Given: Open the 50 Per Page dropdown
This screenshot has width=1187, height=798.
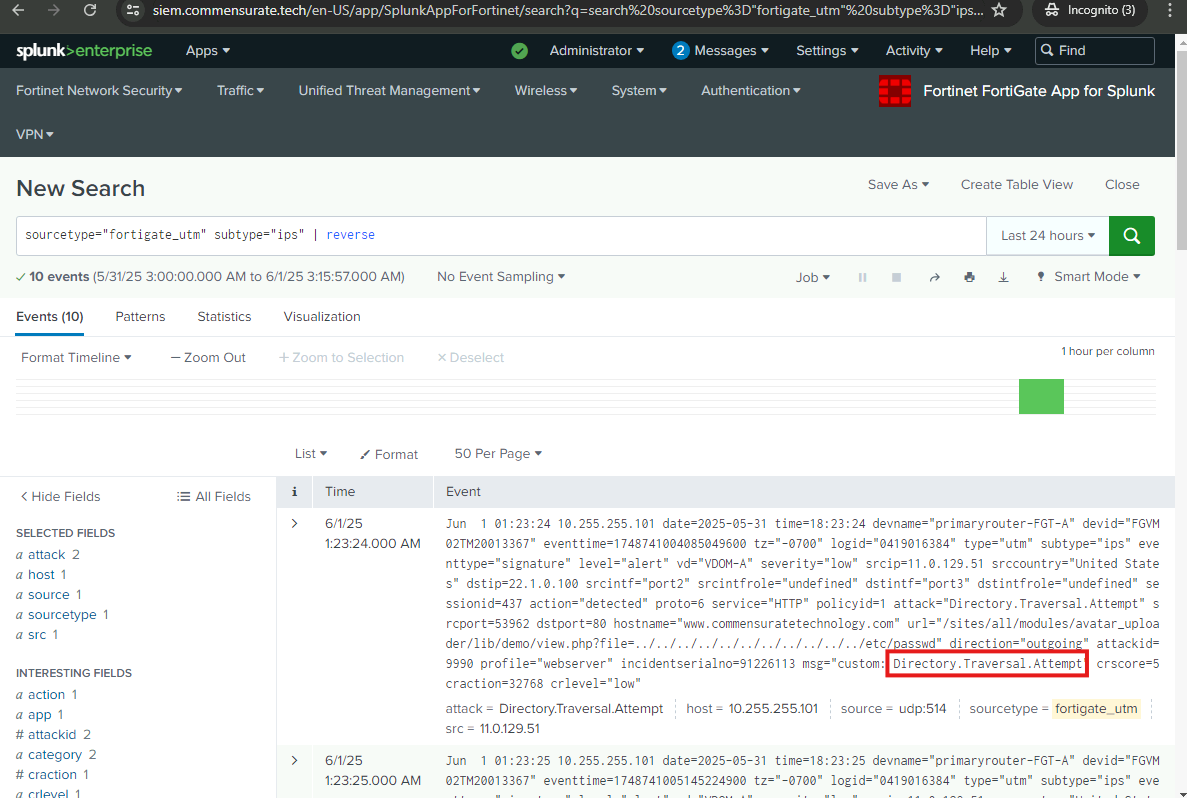Looking at the screenshot, I should point(497,454).
